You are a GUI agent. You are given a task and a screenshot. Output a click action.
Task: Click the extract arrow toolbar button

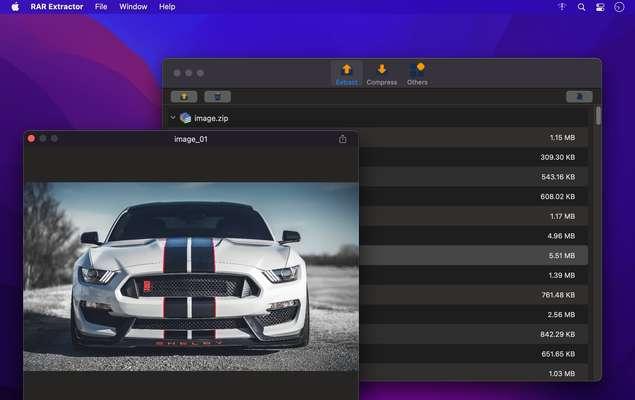(184, 97)
